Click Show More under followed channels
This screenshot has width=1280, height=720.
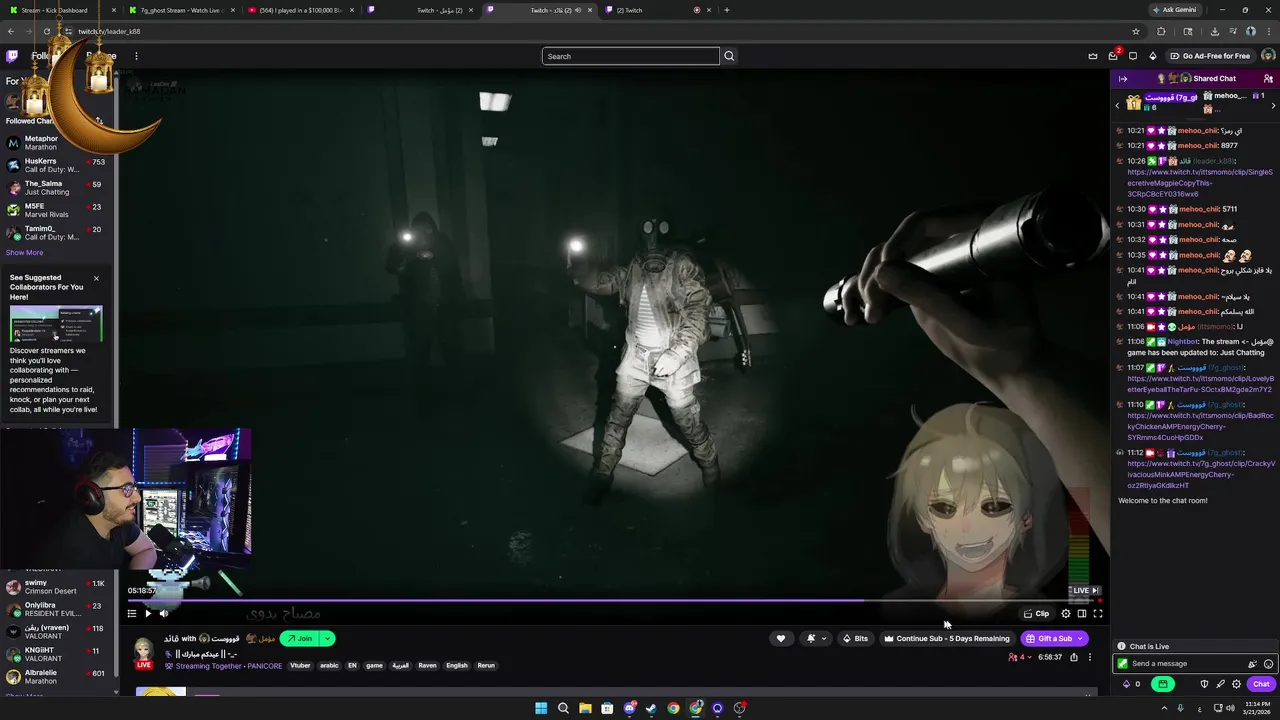(x=24, y=253)
